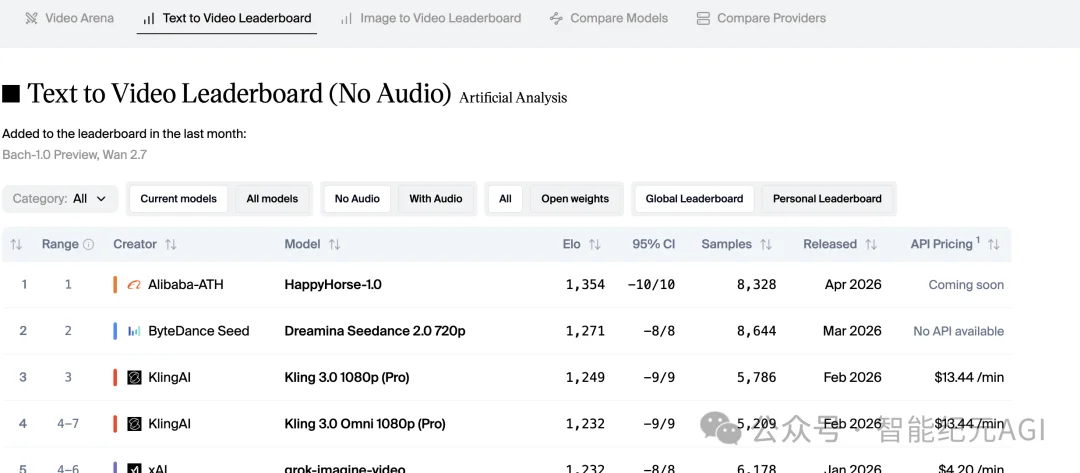Click the Artificial Analysis label
1080x473 pixels.
point(513,98)
